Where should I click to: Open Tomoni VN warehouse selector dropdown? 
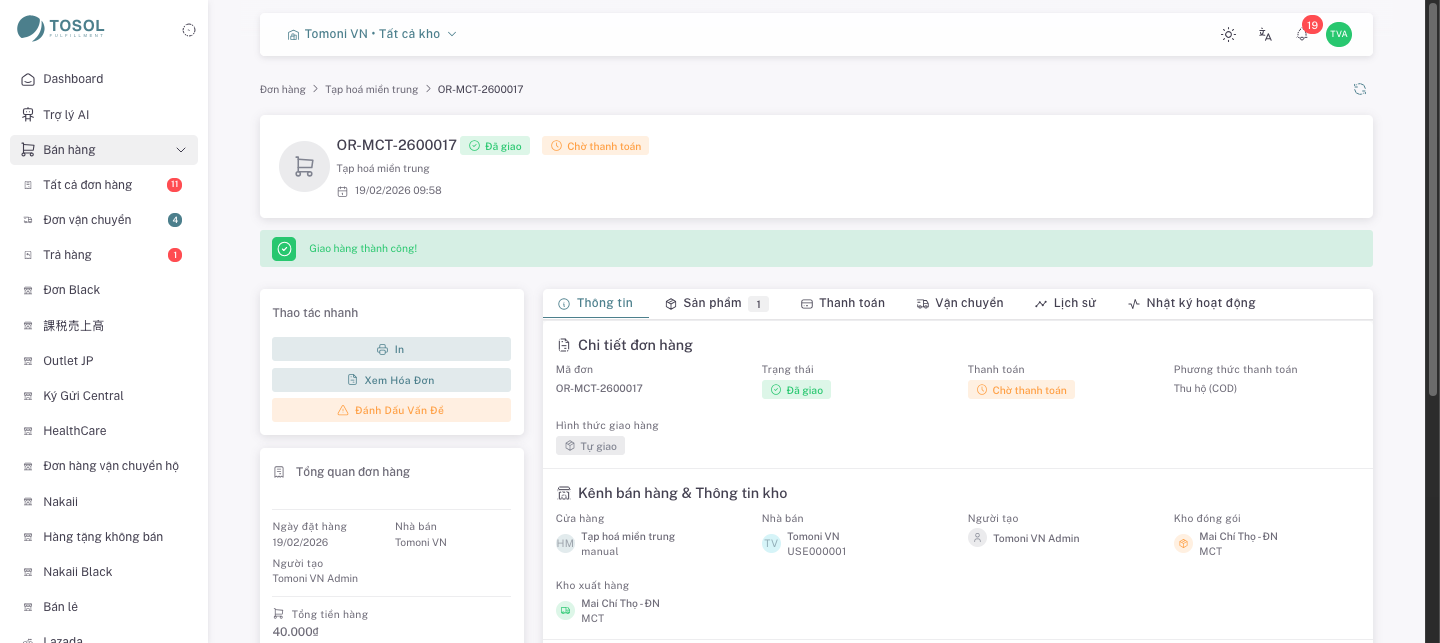(372, 34)
